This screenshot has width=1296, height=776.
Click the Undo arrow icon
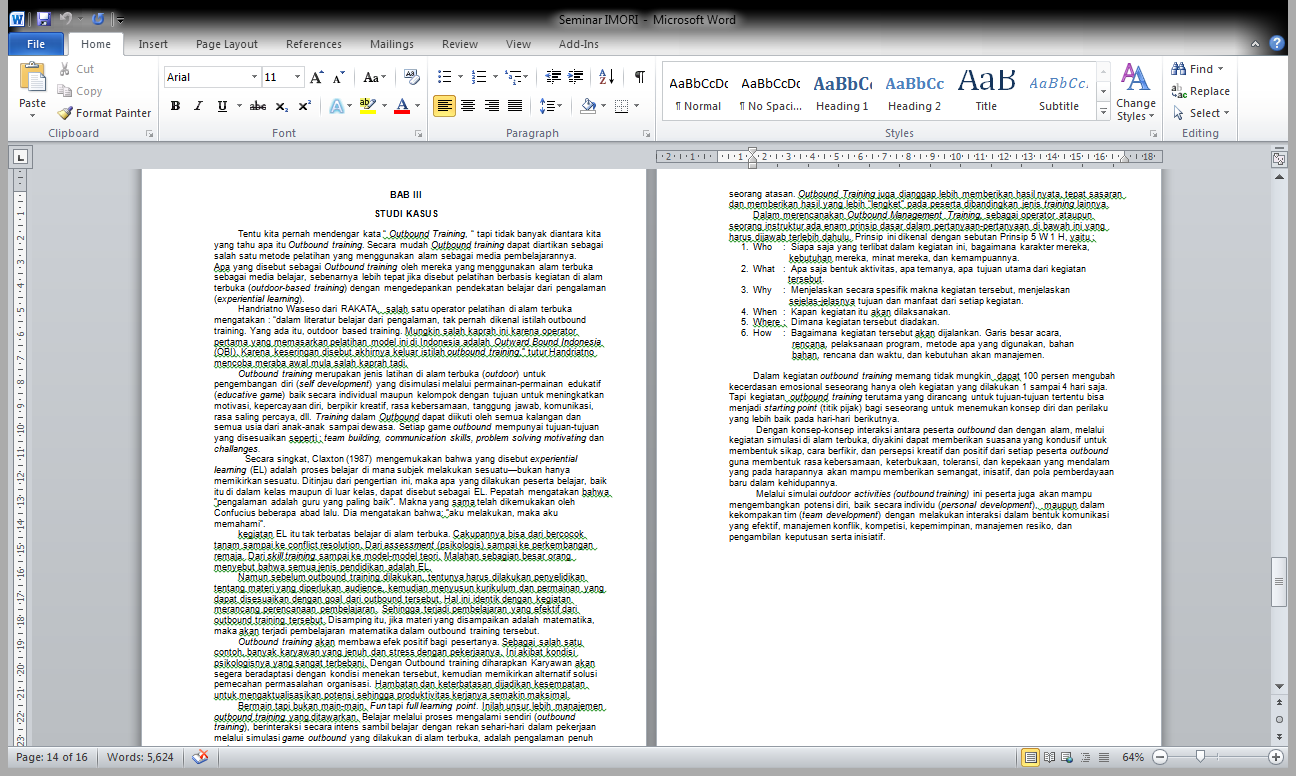66,19
